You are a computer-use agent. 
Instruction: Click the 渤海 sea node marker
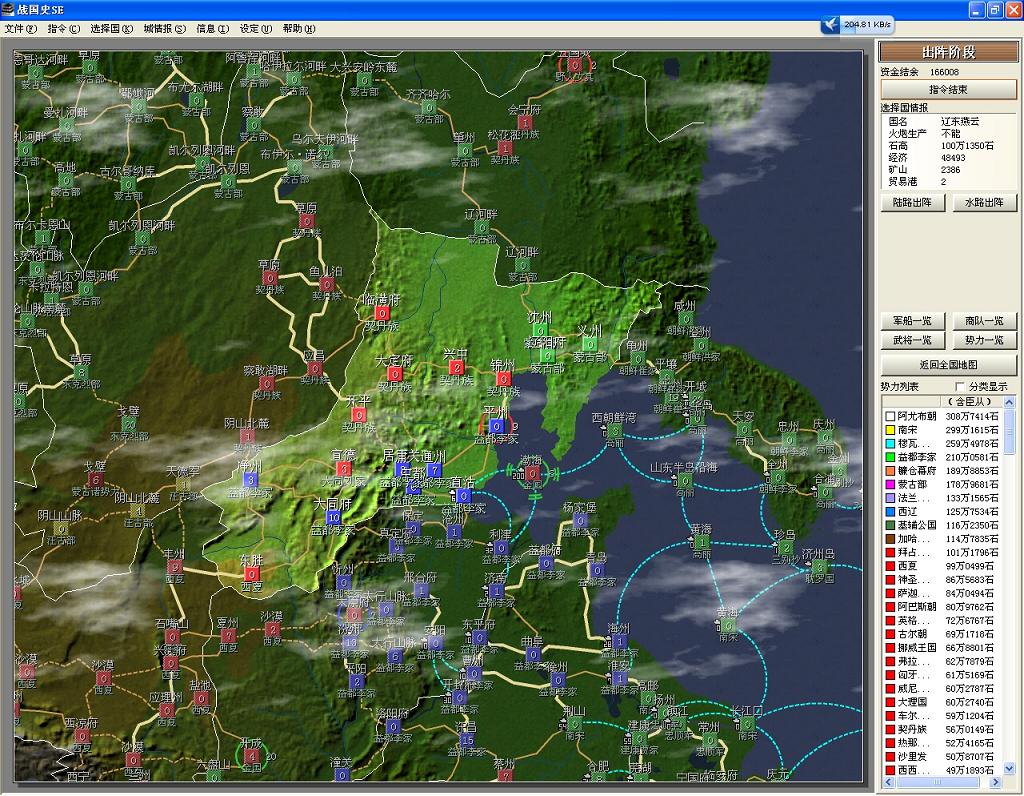[x=533, y=475]
